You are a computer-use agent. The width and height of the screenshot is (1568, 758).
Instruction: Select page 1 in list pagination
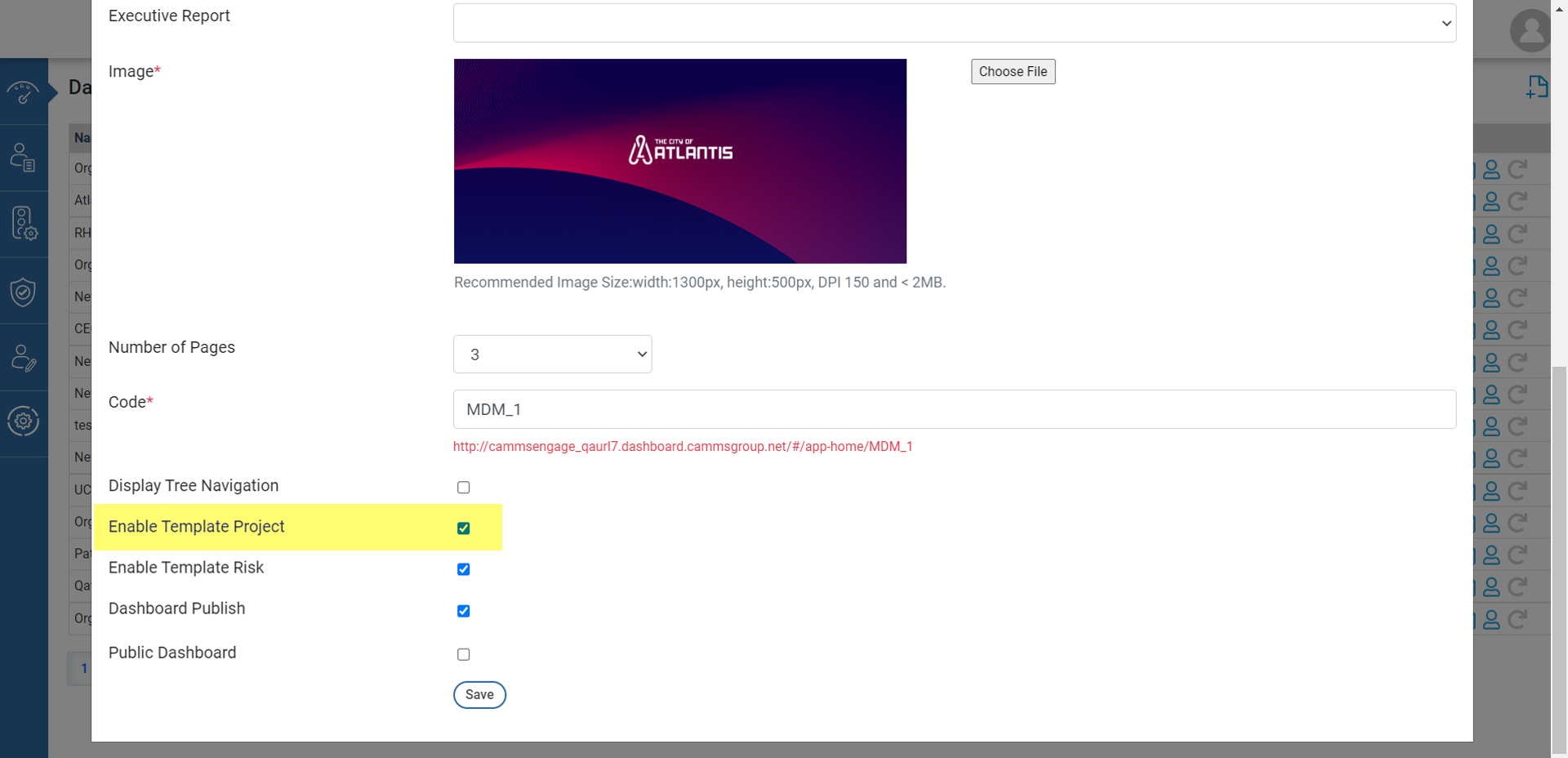83,669
